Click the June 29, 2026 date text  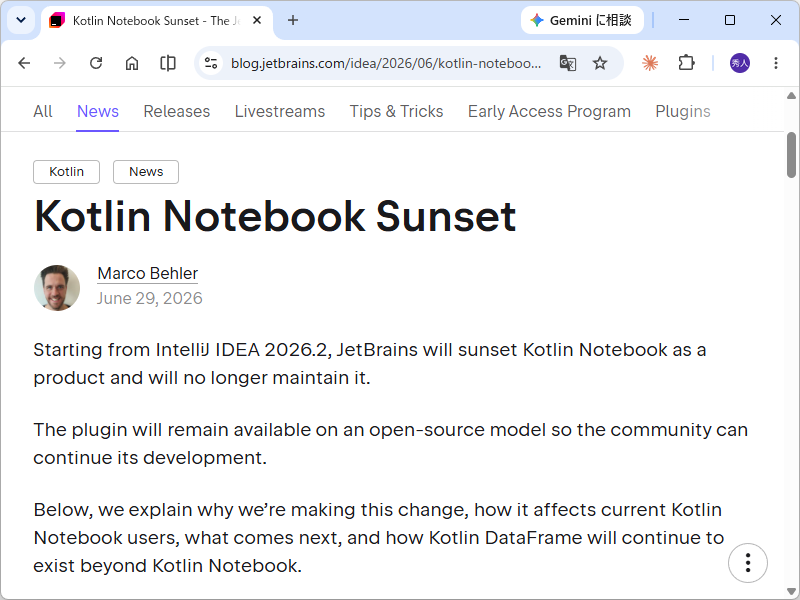pyautogui.click(x=149, y=298)
